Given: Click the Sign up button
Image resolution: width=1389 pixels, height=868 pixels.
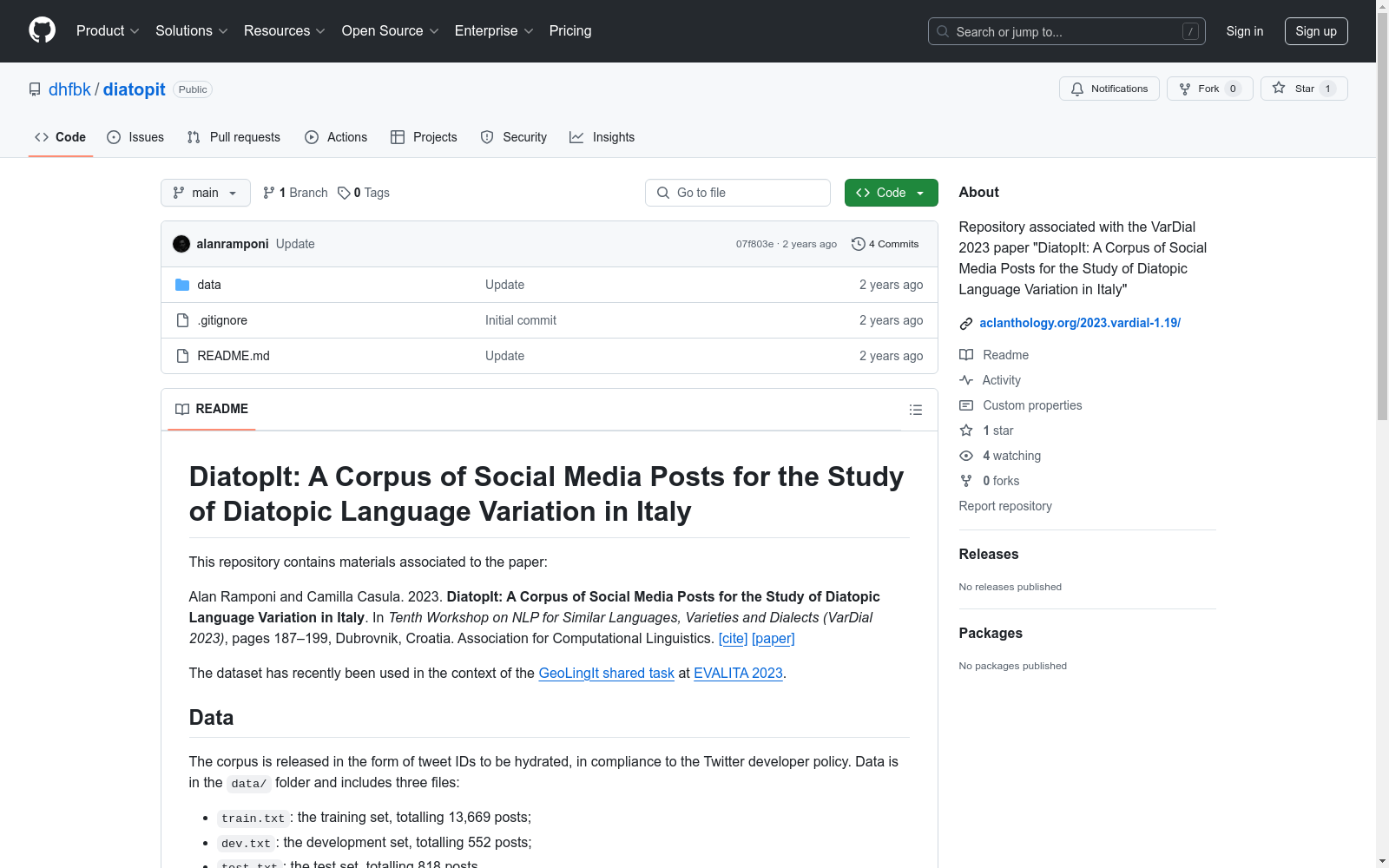Looking at the screenshot, I should click(x=1316, y=31).
